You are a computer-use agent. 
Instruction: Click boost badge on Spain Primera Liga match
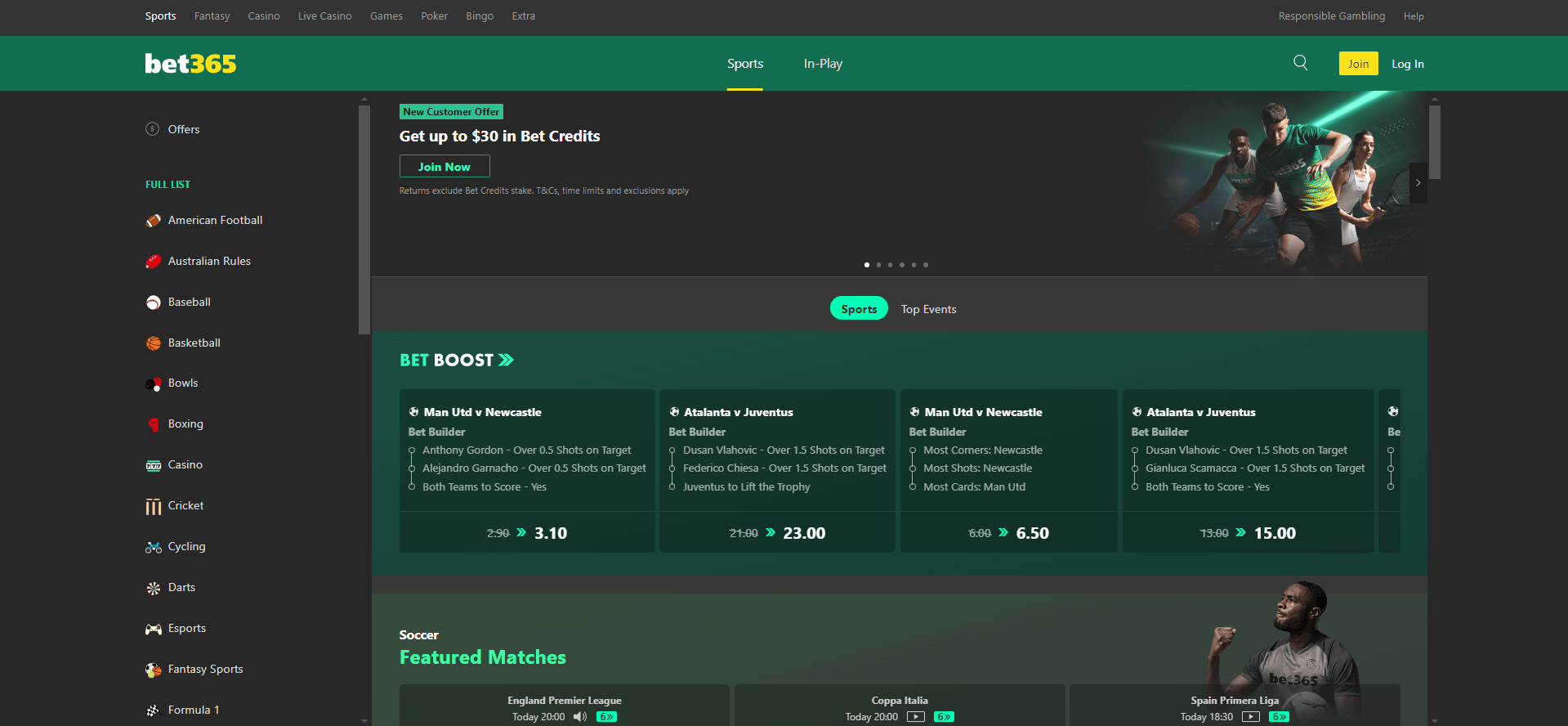(1279, 717)
